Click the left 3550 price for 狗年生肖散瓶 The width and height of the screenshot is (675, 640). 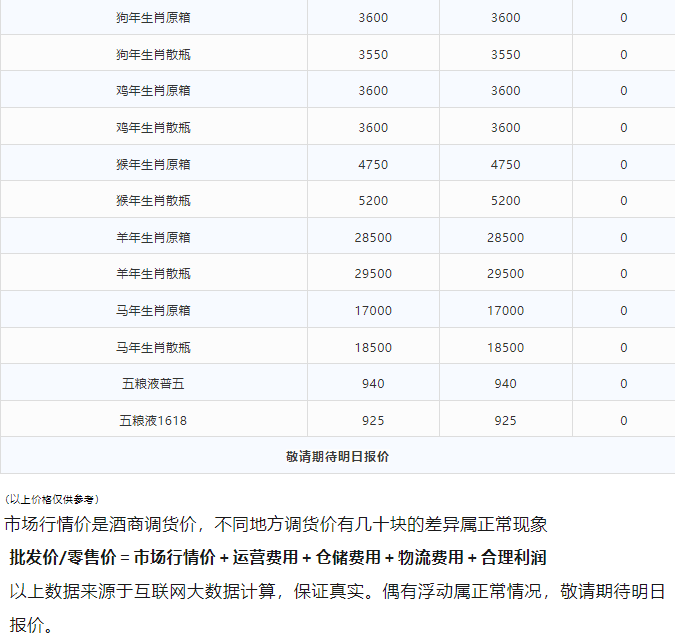point(373,55)
